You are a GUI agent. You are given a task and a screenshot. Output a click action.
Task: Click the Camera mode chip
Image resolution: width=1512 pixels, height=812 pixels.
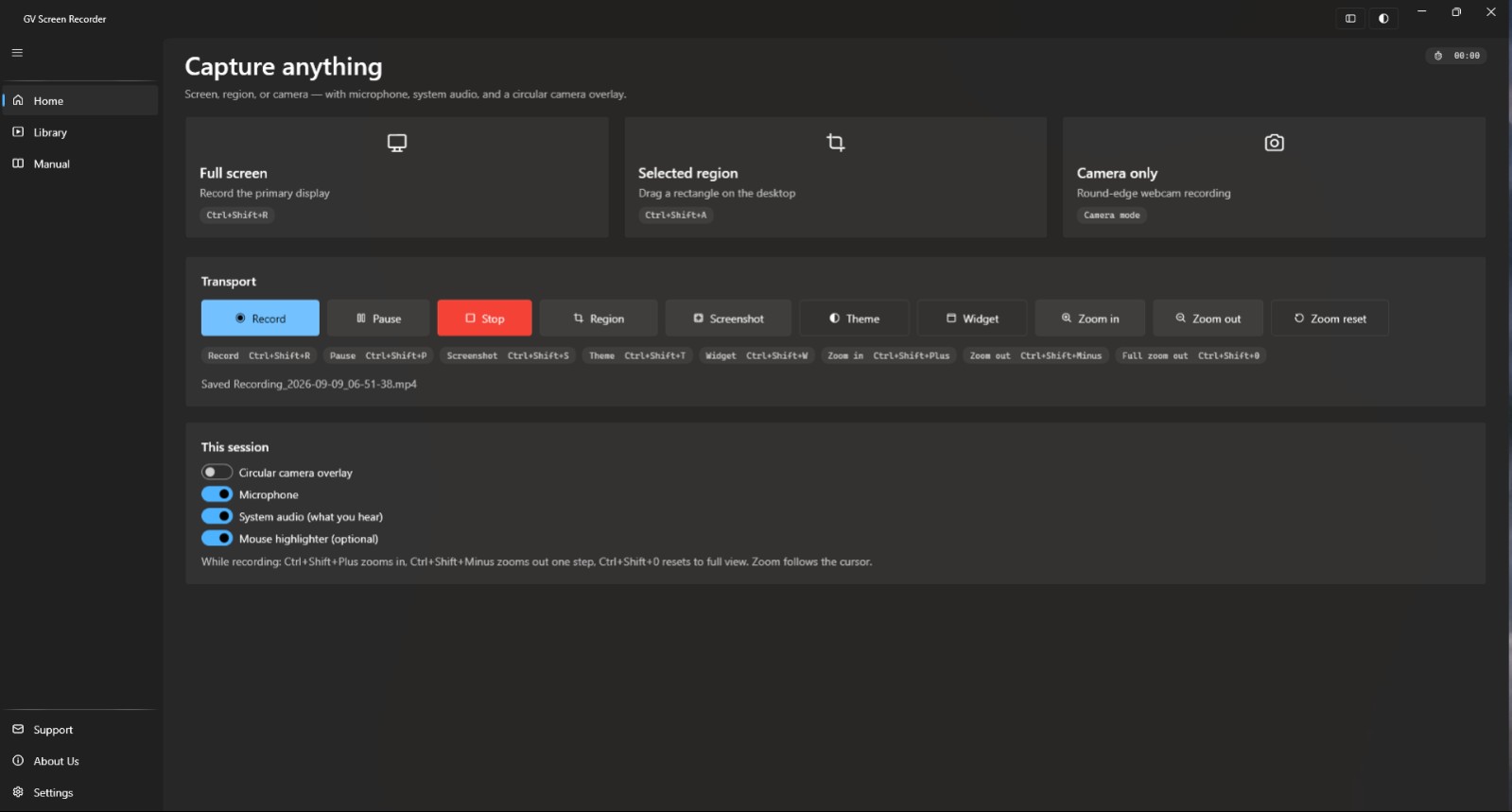(1112, 216)
